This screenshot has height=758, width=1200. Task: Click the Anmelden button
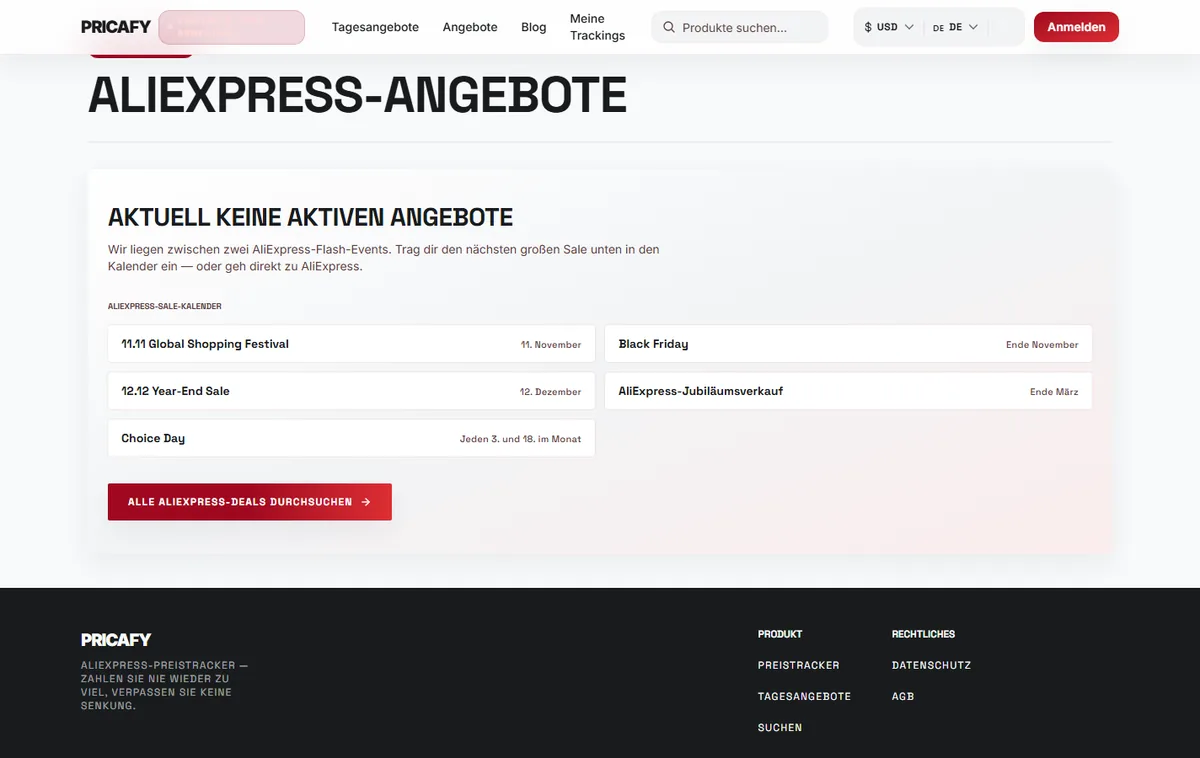pos(1076,27)
